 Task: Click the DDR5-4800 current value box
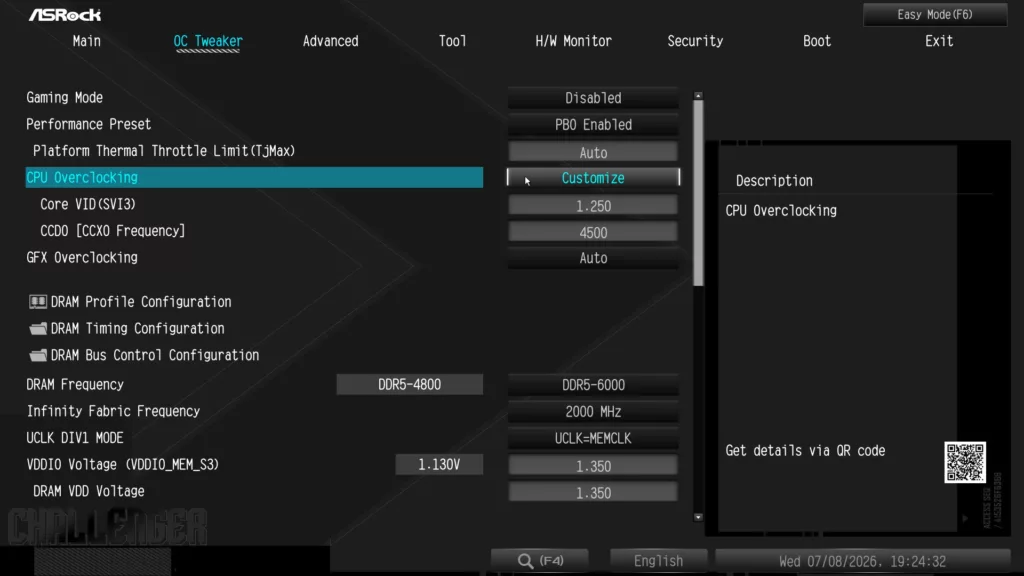coord(409,385)
